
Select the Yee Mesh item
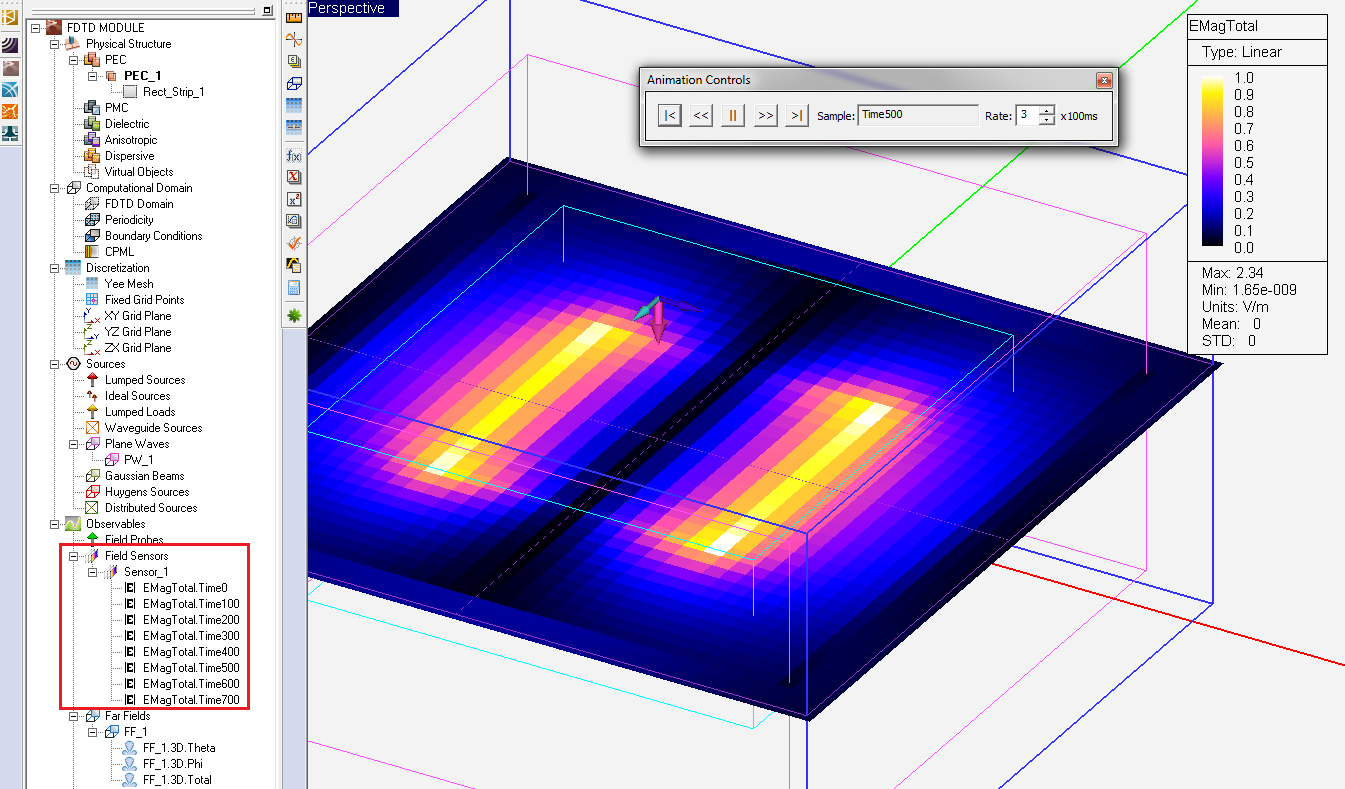tap(128, 284)
